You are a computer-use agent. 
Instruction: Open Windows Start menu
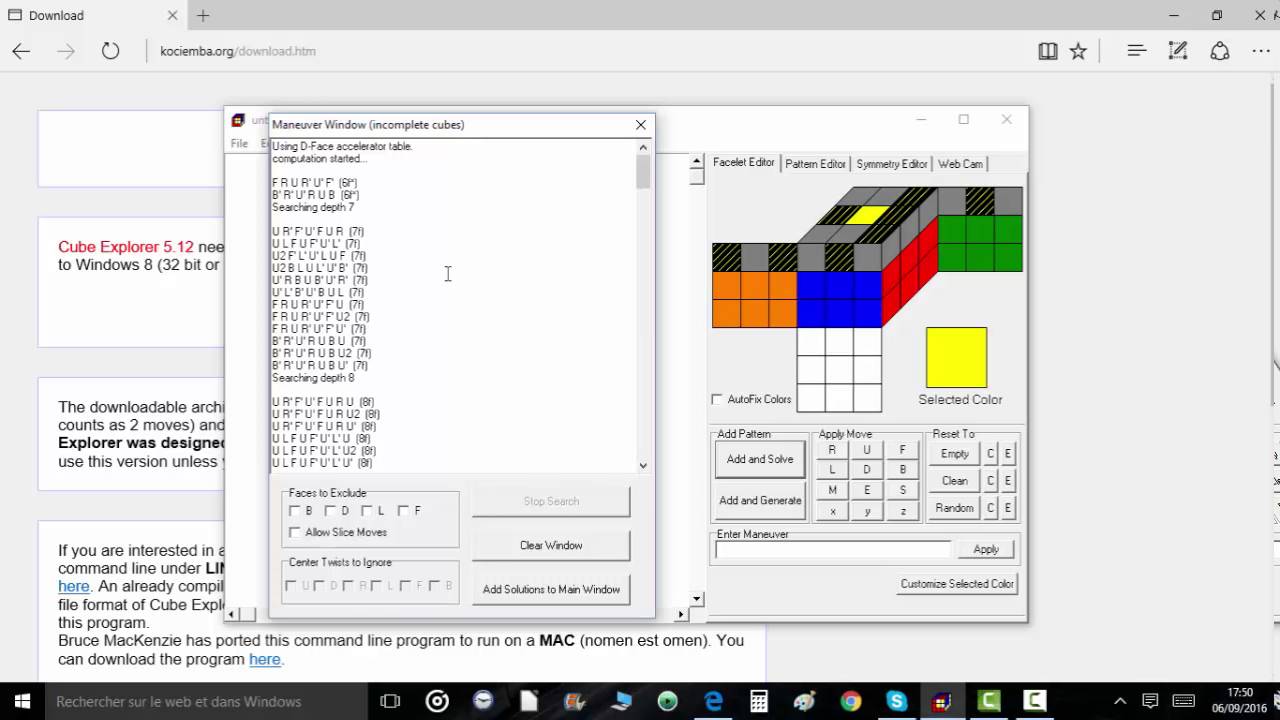22,701
